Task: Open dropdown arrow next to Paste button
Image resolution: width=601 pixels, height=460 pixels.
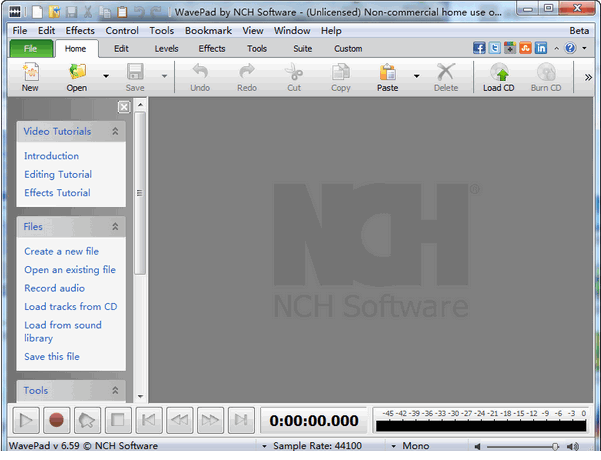Action: pos(417,76)
